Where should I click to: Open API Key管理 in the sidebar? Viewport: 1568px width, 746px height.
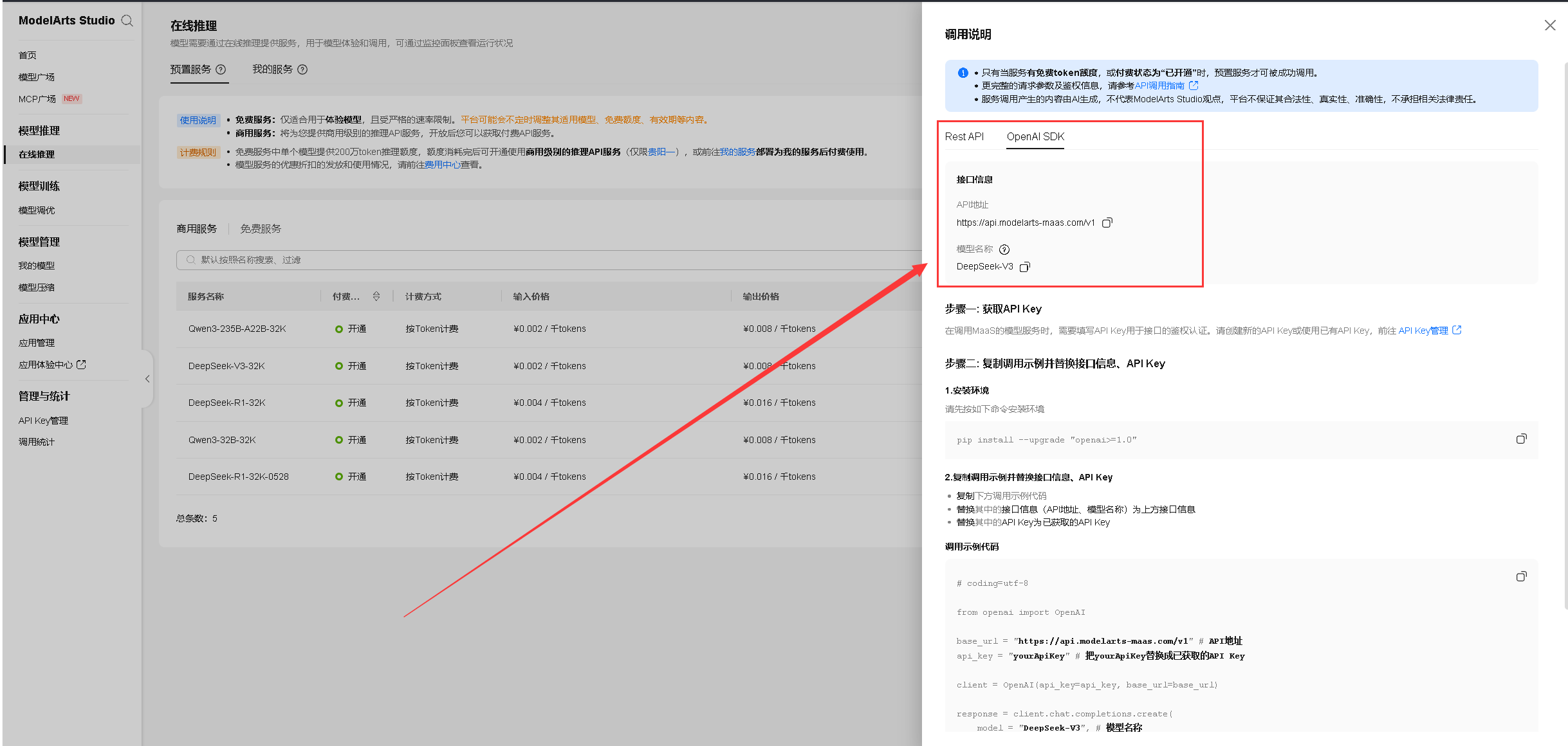43,421
